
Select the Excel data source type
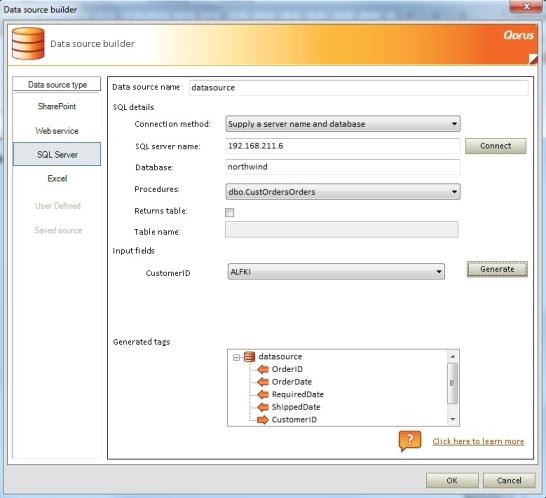[x=57, y=179]
